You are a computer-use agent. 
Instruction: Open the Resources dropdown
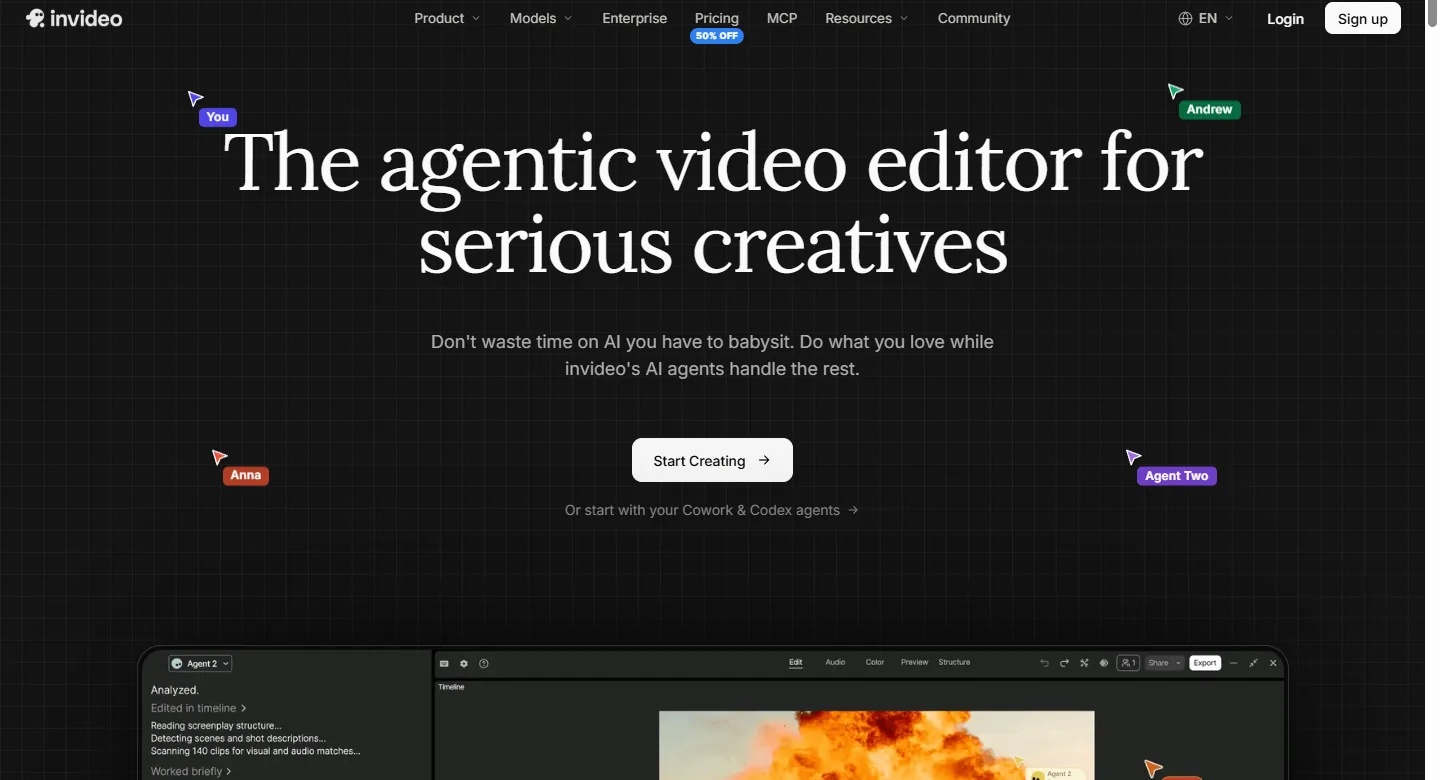tap(866, 18)
